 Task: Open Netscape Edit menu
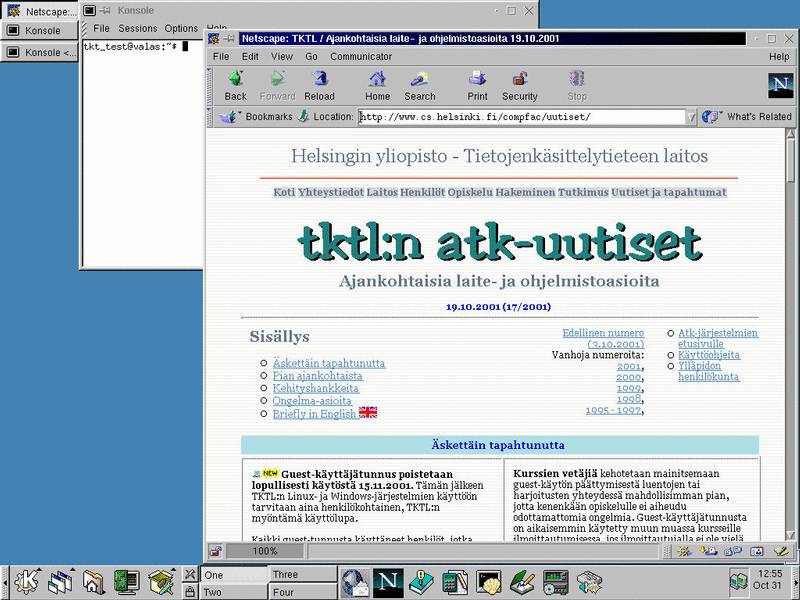250,57
